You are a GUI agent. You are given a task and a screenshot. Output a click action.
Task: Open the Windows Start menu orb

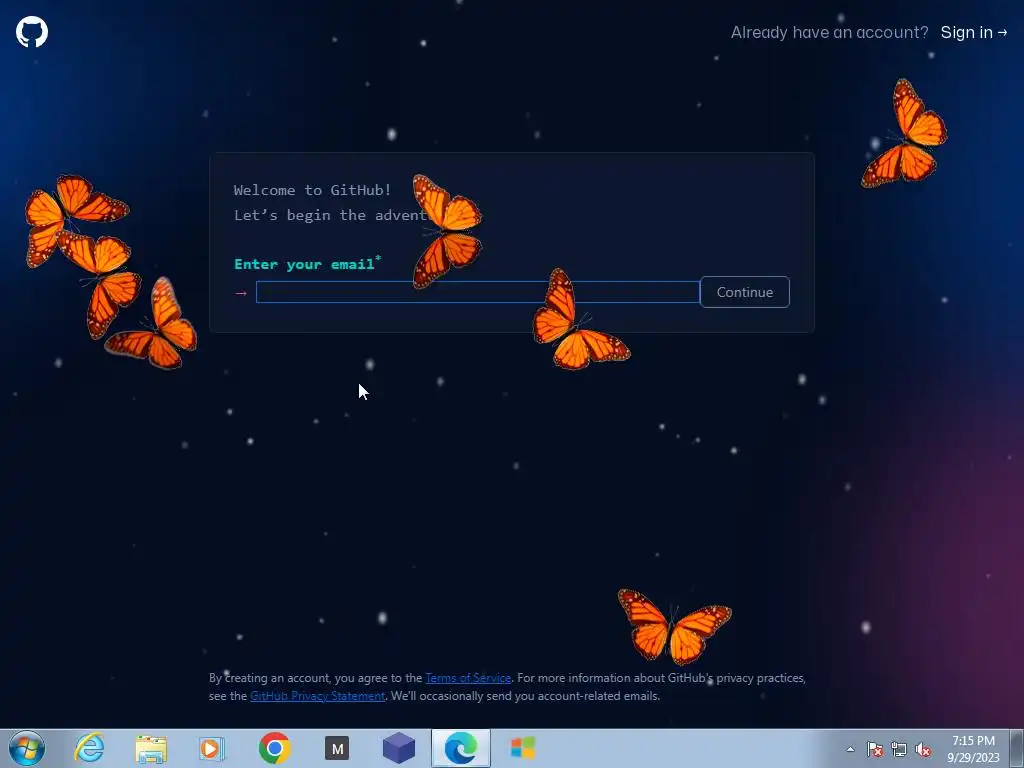(x=27, y=748)
